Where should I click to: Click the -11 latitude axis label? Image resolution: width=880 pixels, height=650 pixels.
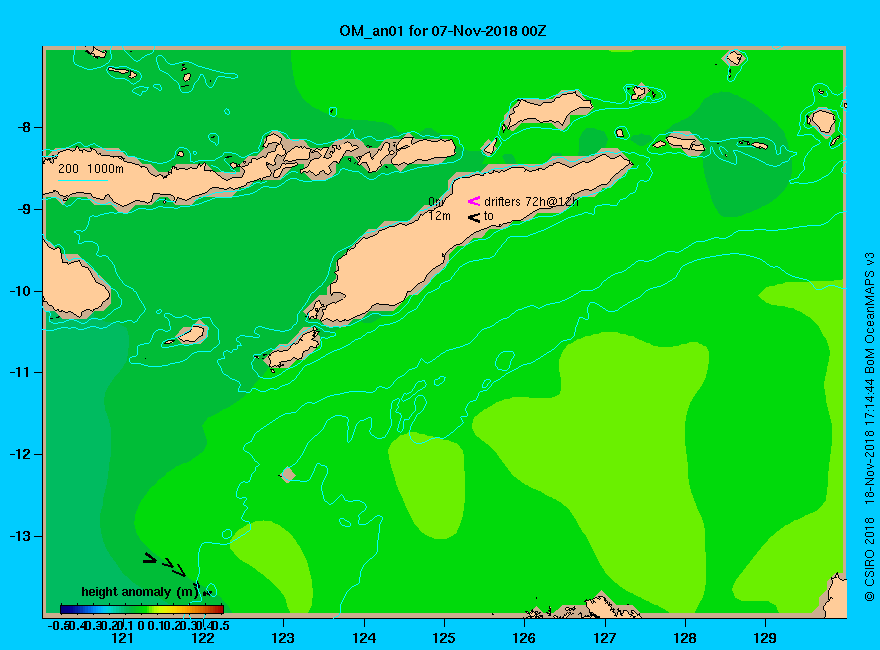click(20, 372)
